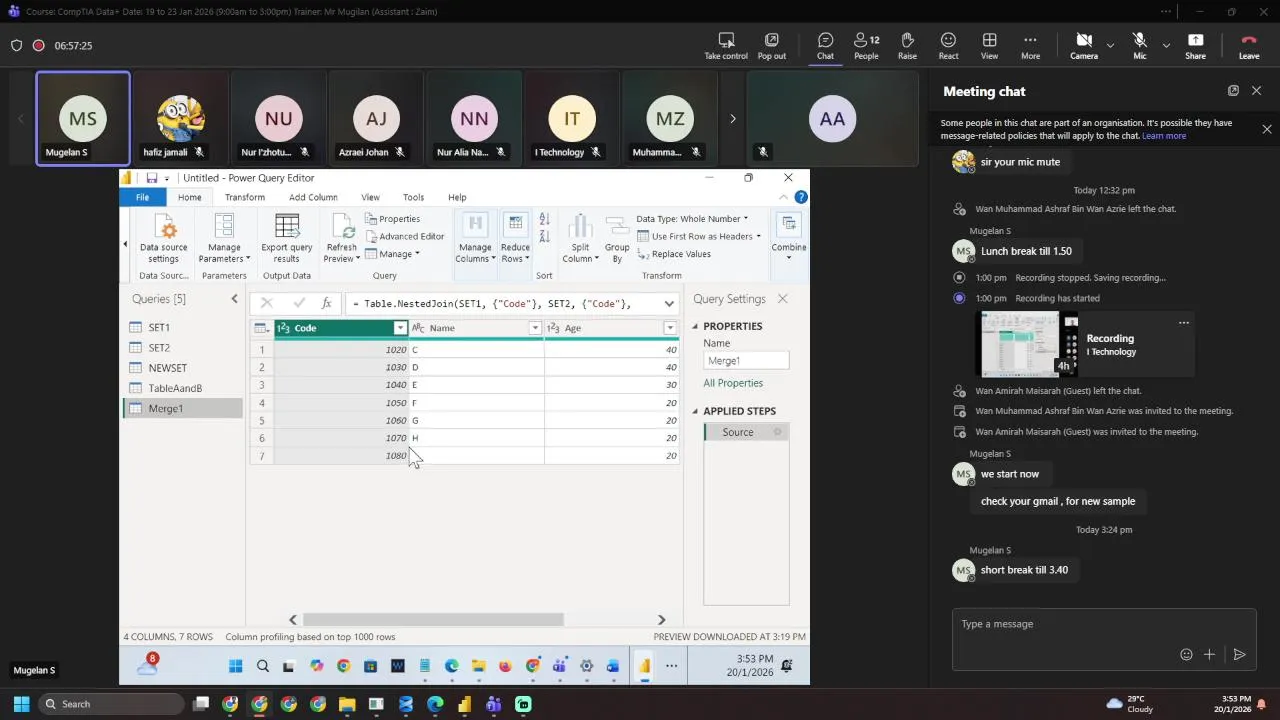1280x720 pixels.
Task: Toggle the Camera on or off
Action: pyautogui.click(x=1084, y=46)
